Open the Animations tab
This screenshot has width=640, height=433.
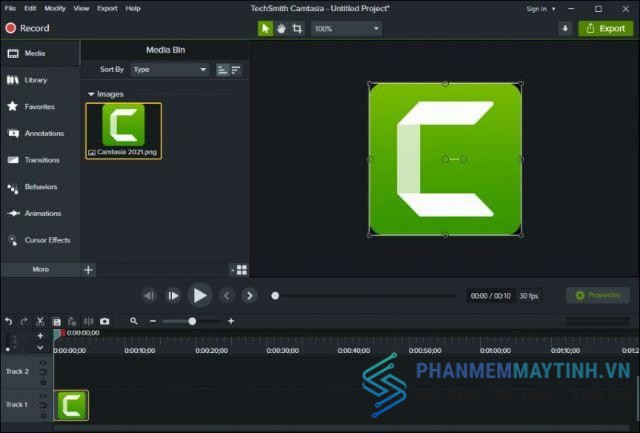point(40,213)
